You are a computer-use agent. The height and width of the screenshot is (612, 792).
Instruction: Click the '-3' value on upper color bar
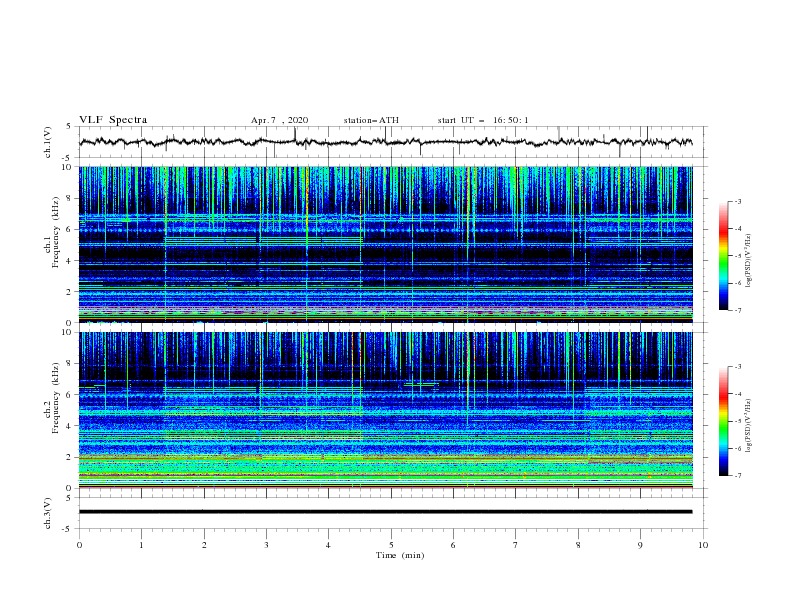coord(738,201)
